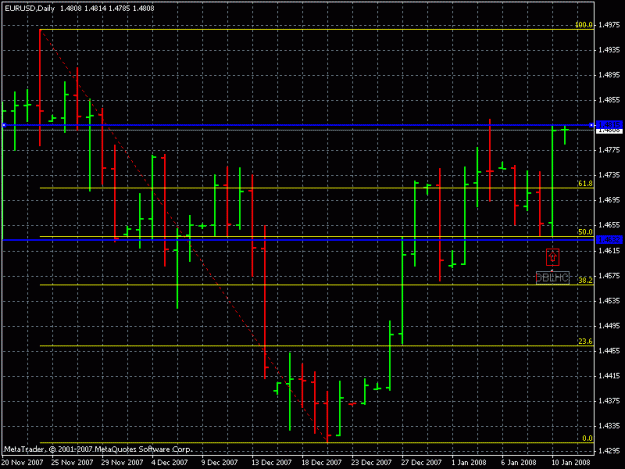The height and width of the screenshot is (469, 625).
Task: Grab the left handle of the upper blue line
Action: coord(4,125)
